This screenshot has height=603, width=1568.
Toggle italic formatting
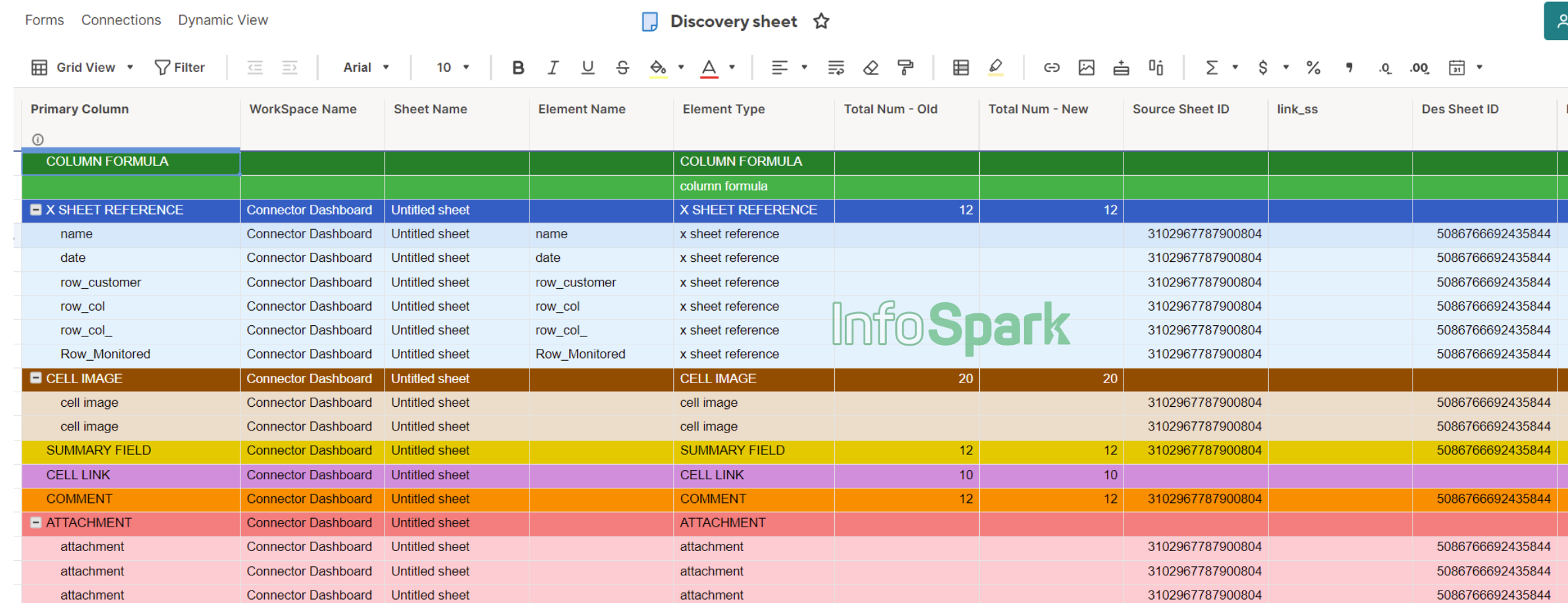click(x=553, y=68)
